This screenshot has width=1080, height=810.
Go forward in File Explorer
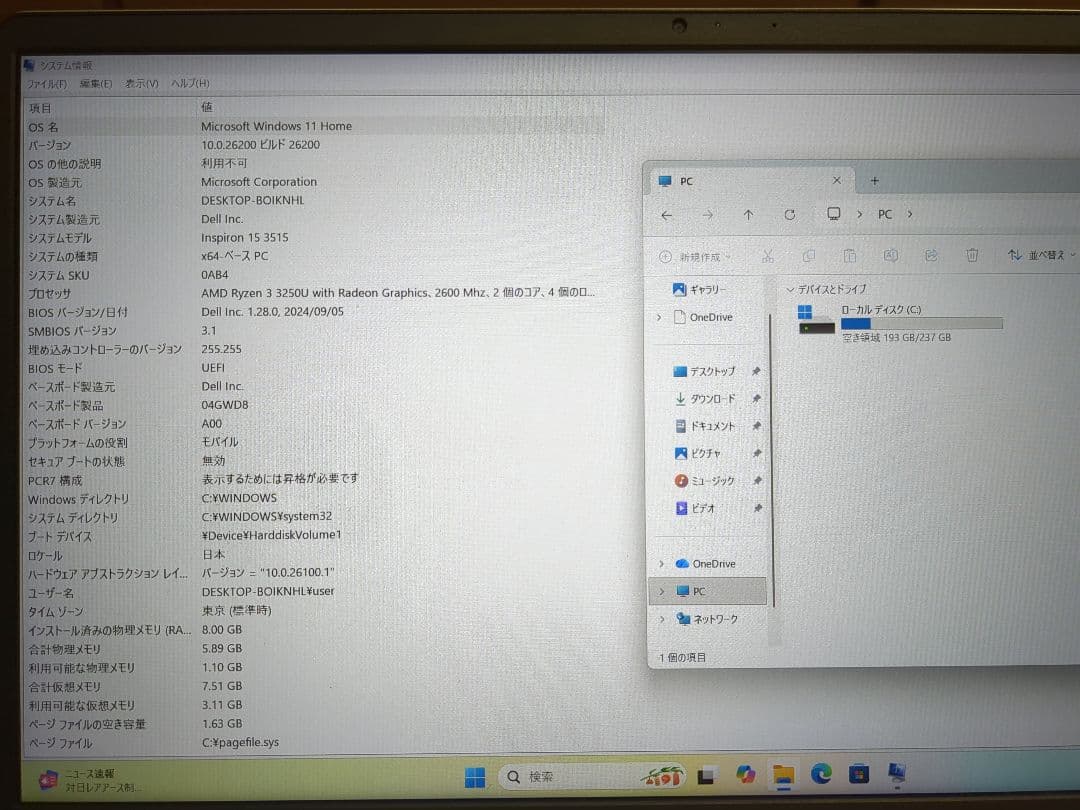707,216
